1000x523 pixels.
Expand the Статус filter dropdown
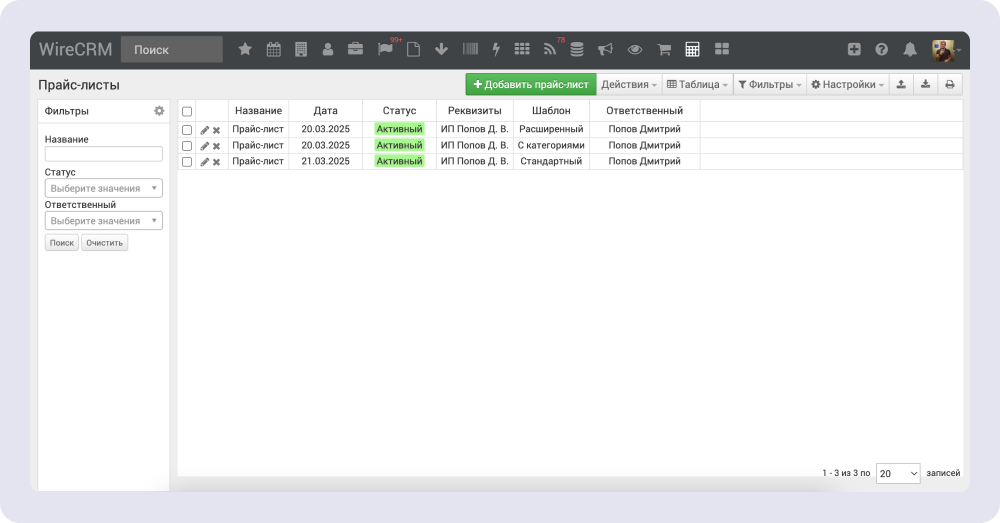click(x=104, y=188)
